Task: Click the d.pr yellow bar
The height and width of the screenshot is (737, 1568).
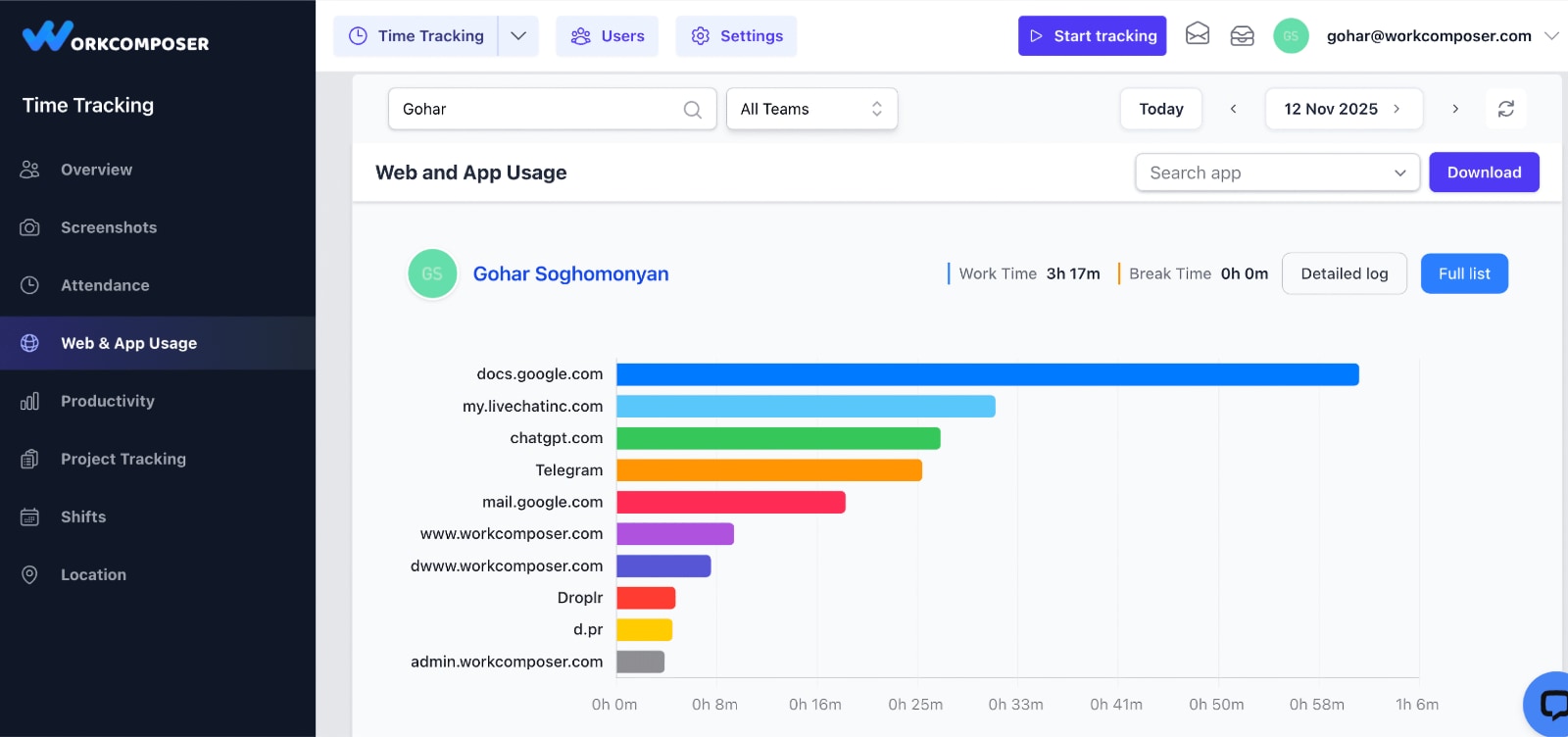Action: pyautogui.click(x=644, y=629)
